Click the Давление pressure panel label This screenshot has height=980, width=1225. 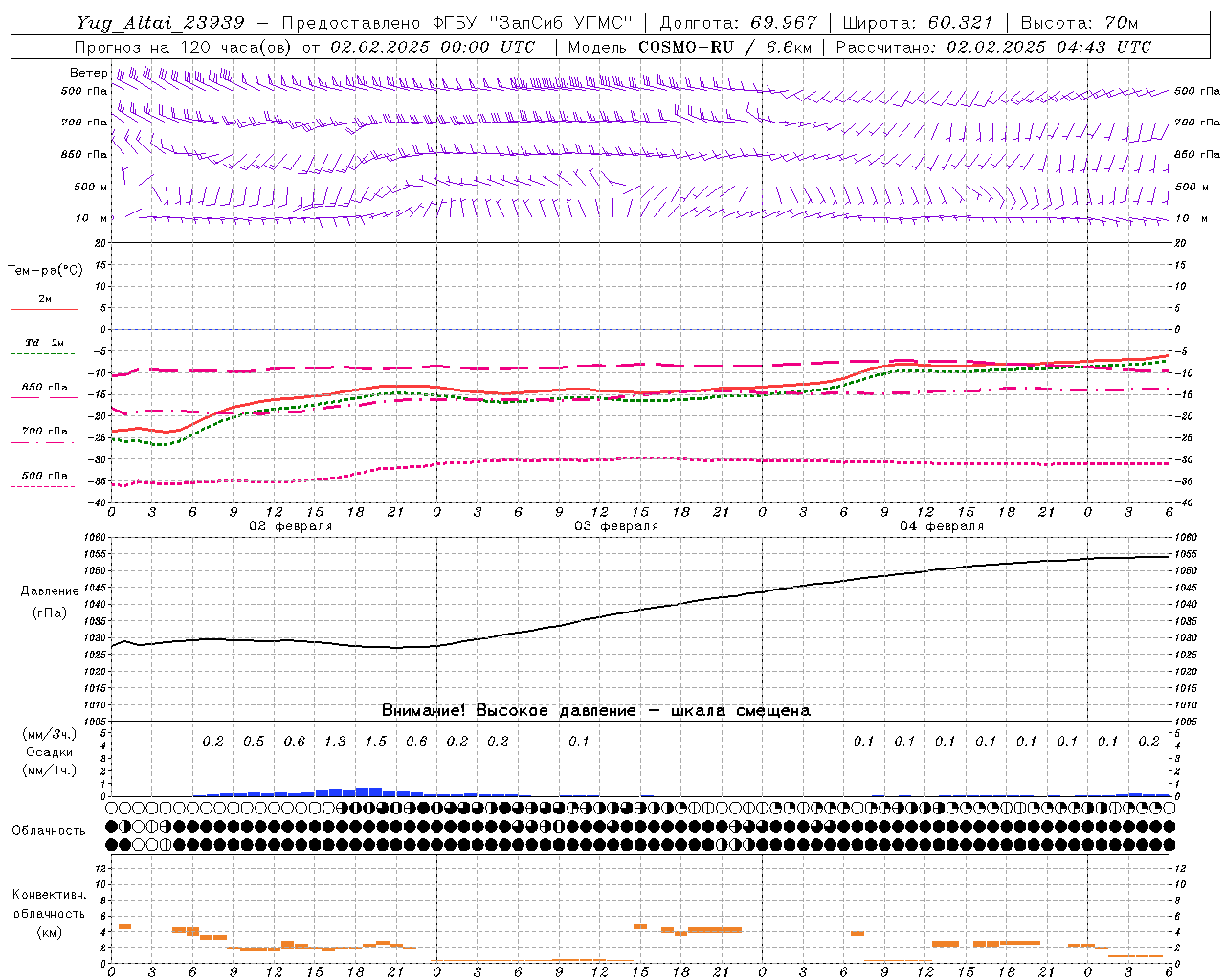[x=50, y=591]
